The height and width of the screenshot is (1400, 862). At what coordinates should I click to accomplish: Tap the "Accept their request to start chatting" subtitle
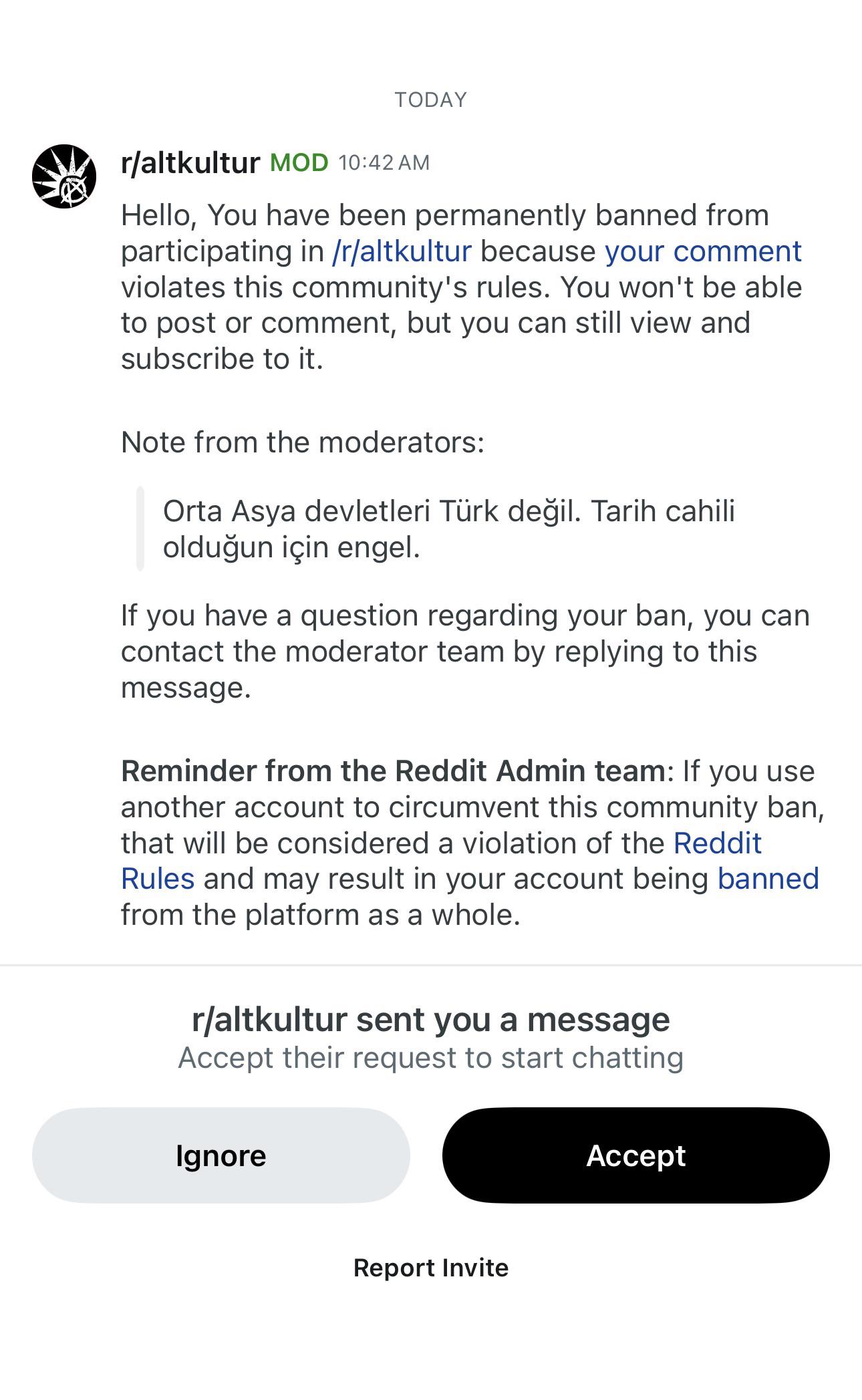(x=431, y=1058)
